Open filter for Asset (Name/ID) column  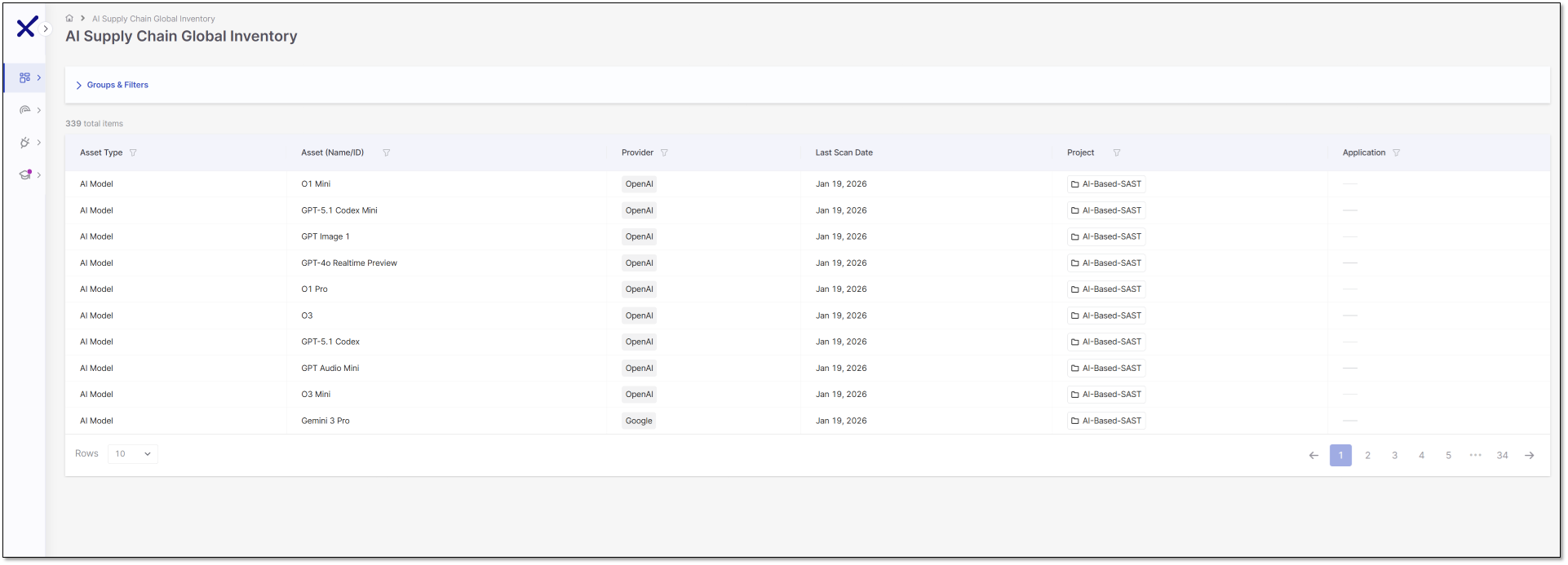tap(387, 152)
